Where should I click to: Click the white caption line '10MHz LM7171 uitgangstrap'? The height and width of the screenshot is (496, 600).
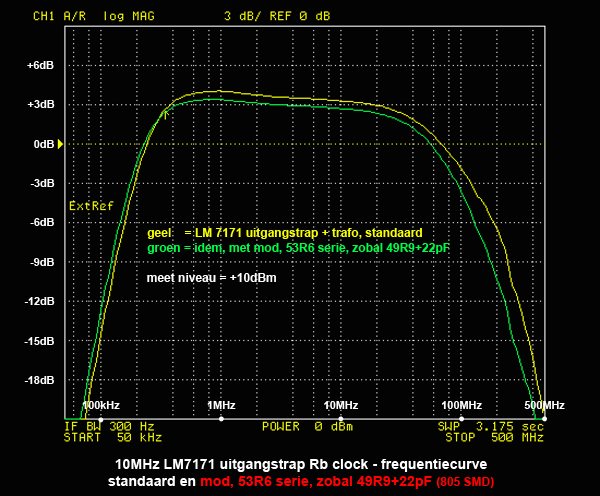301,464
